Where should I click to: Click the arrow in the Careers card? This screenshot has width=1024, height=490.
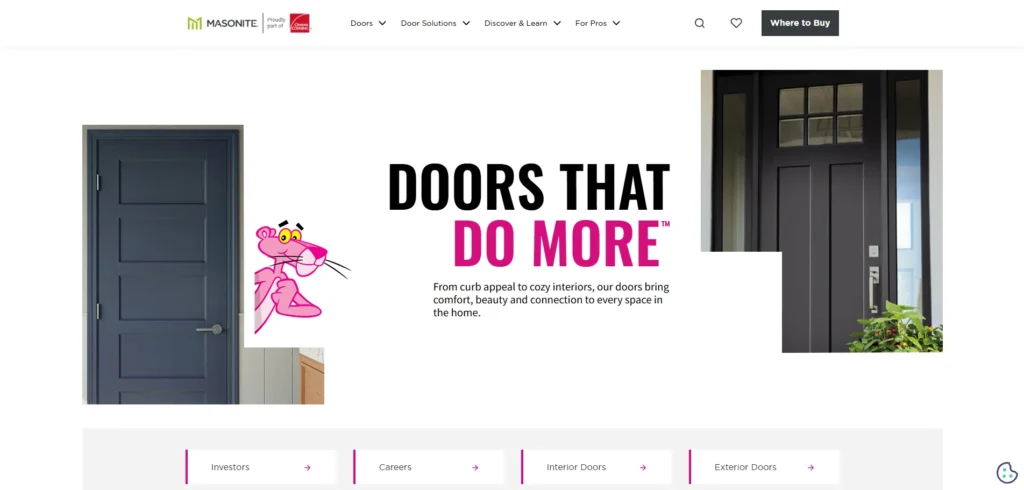point(475,468)
